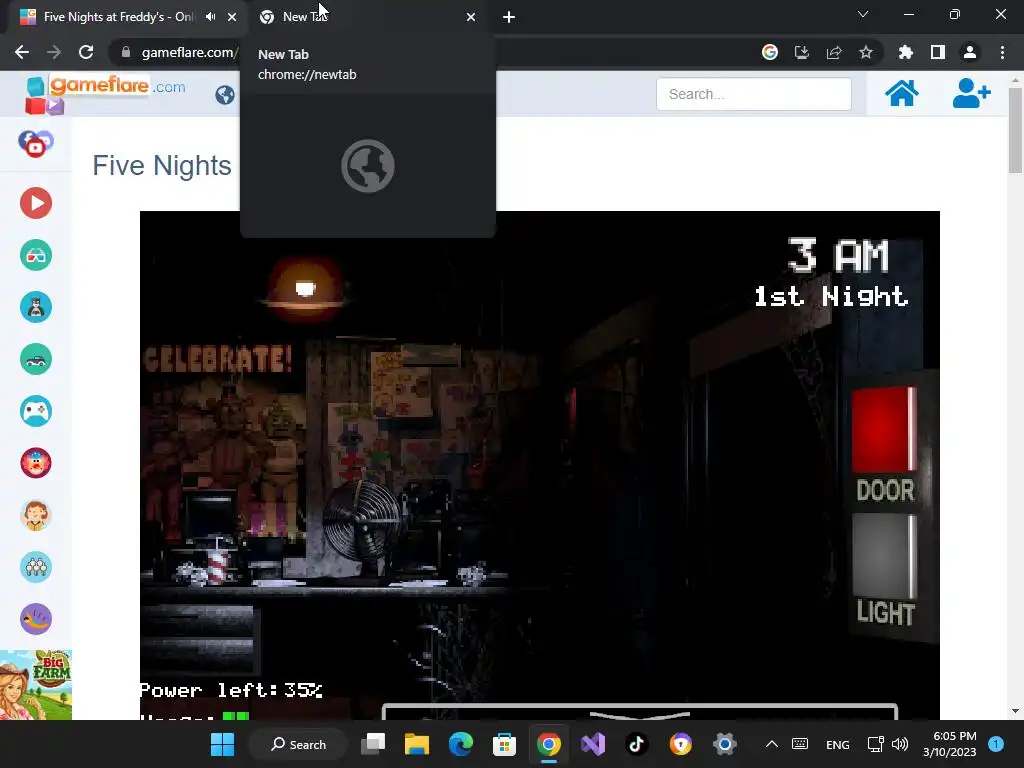The height and width of the screenshot is (768, 1024).
Task: Open Microsoft Store from taskbar
Action: tap(504, 744)
